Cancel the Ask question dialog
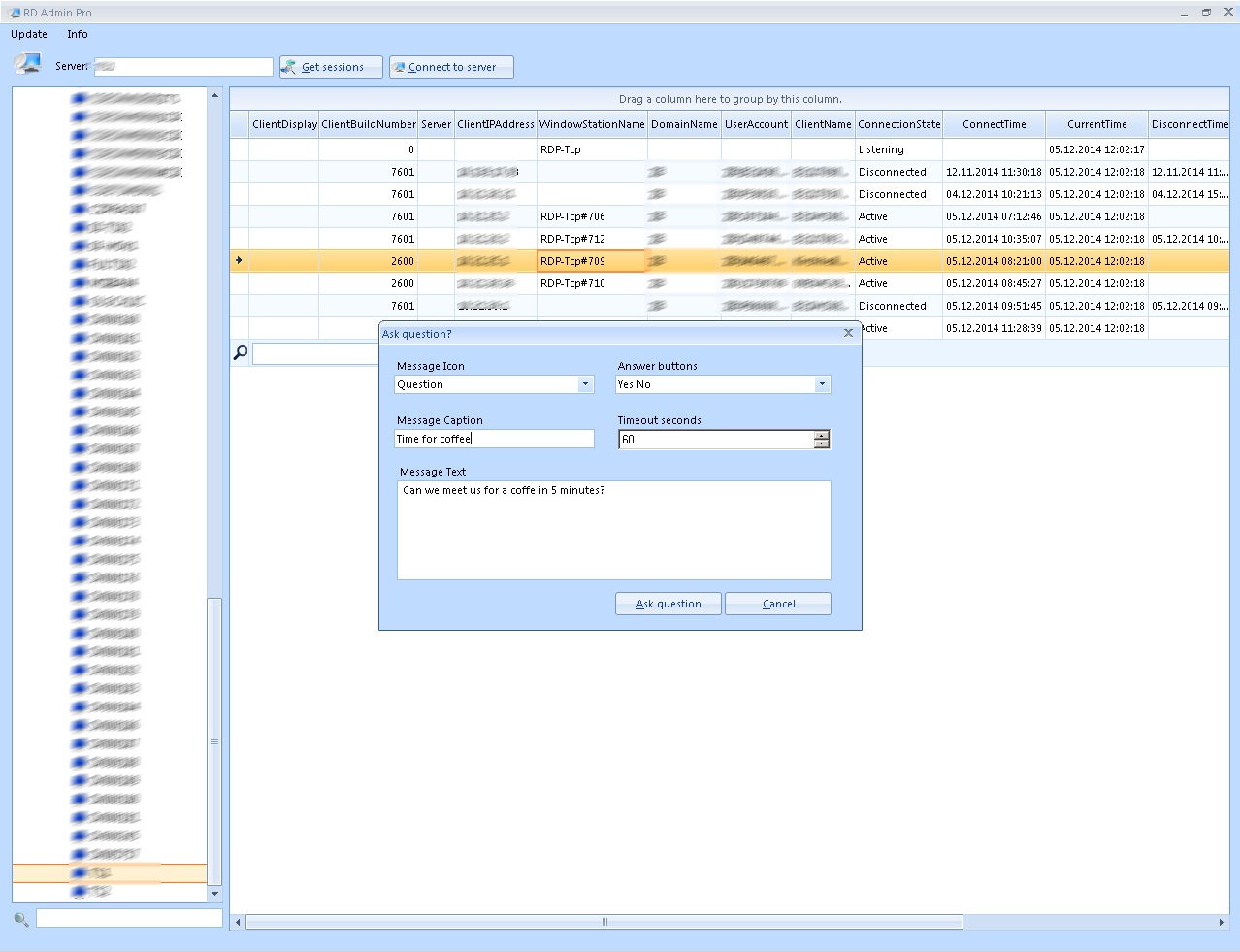The width and height of the screenshot is (1240, 952). (778, 604)
